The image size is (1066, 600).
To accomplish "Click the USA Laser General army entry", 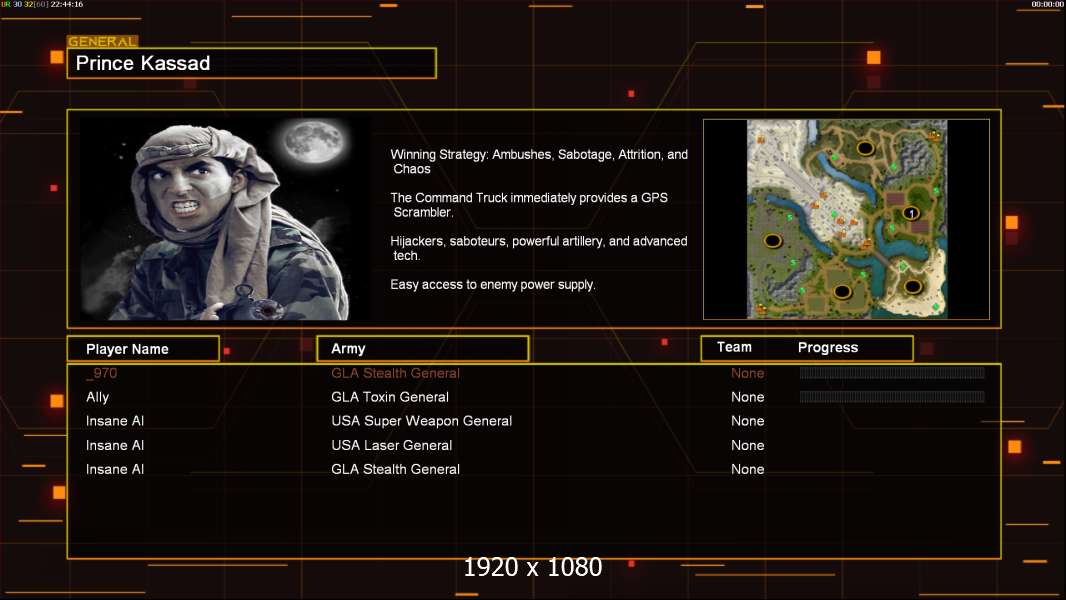I will coord(392,445).
